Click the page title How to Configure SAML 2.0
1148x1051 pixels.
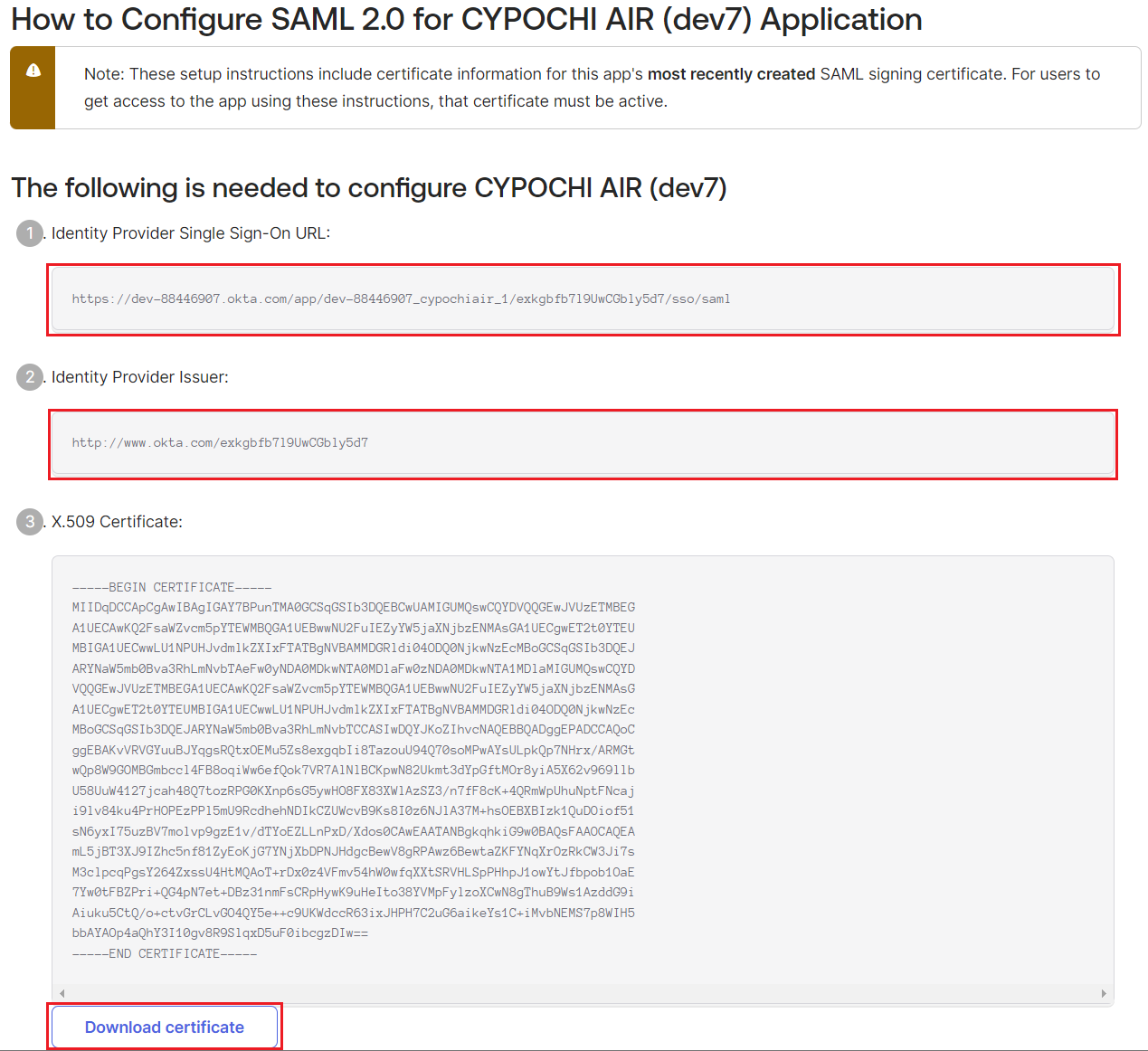click(x=467, y=19)
